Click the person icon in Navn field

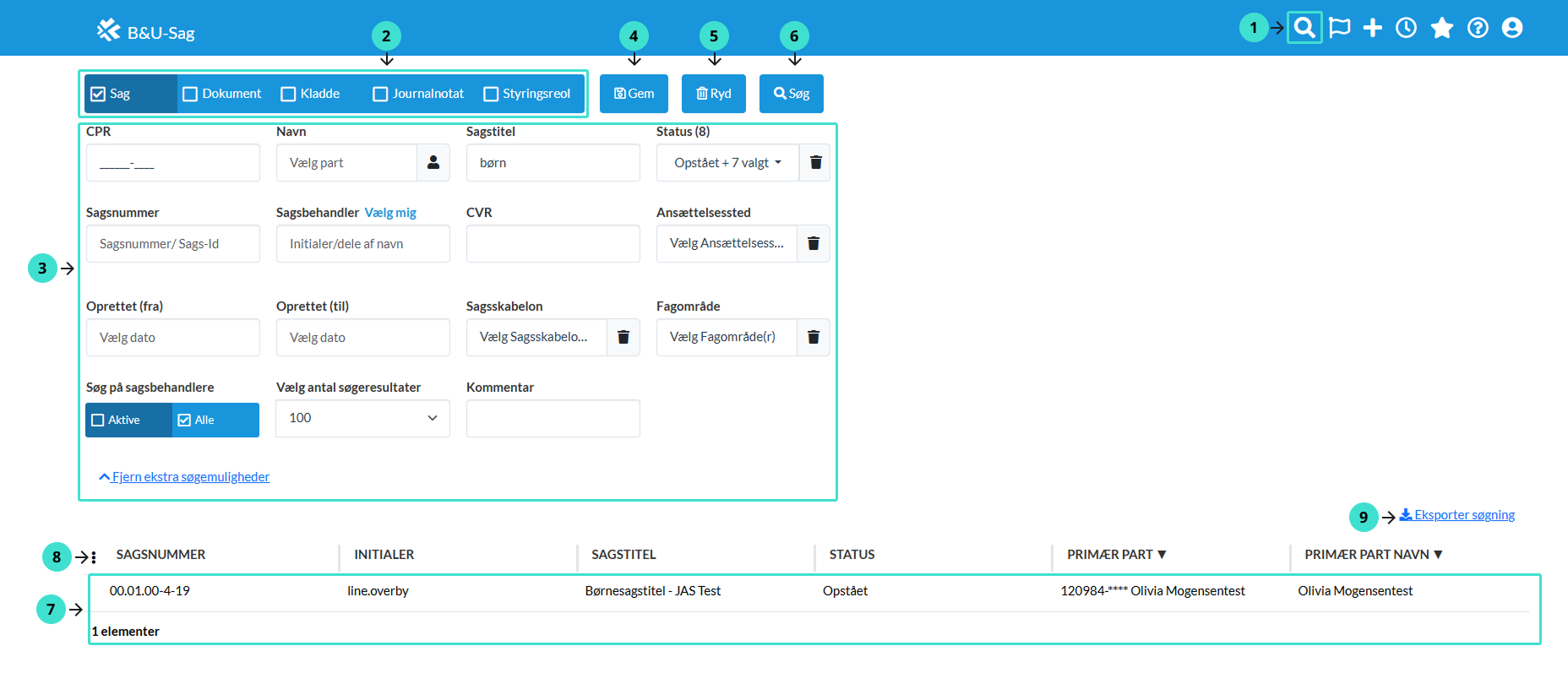[x=433, y=162]
